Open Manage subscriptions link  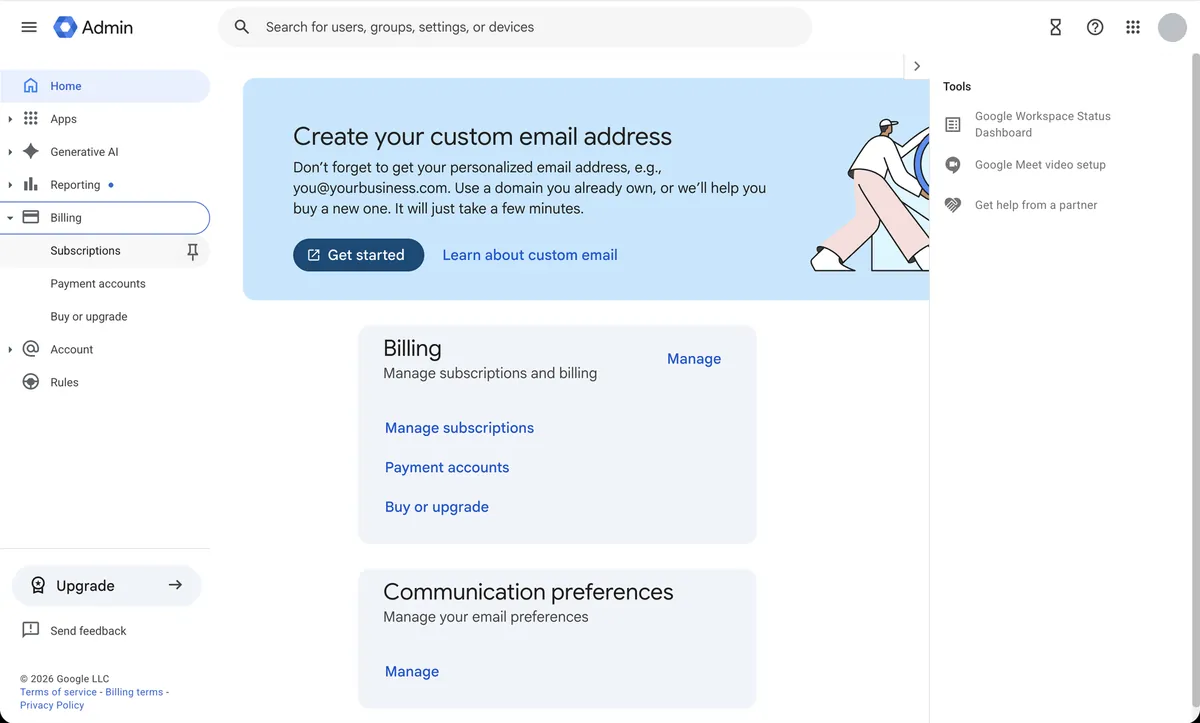coord(459,428)
